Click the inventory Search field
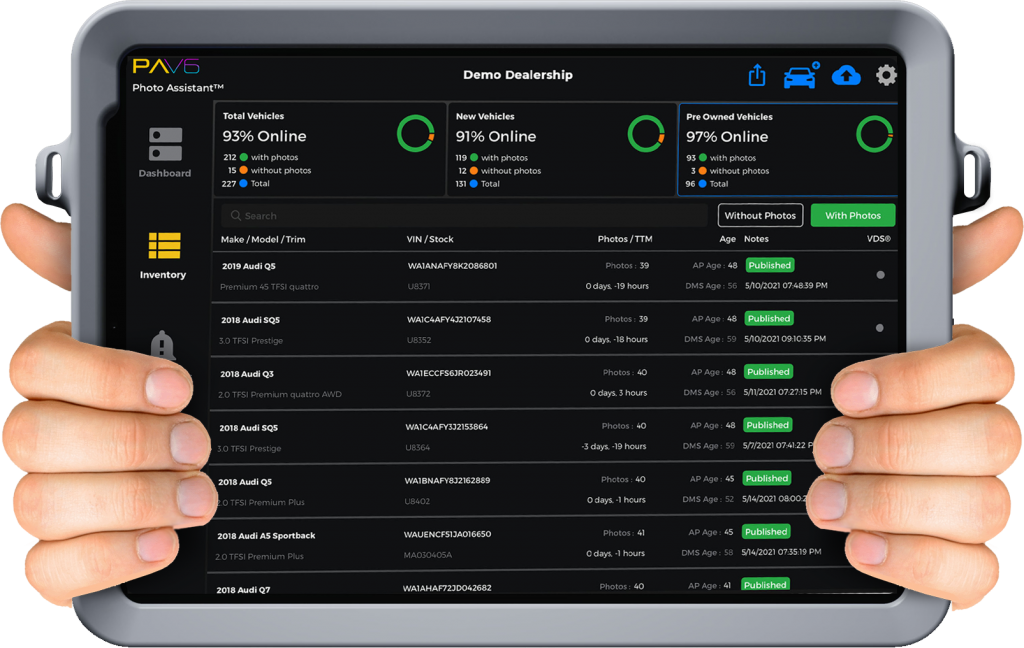Viewport: 1024px width, 648px height. point(464,216)
